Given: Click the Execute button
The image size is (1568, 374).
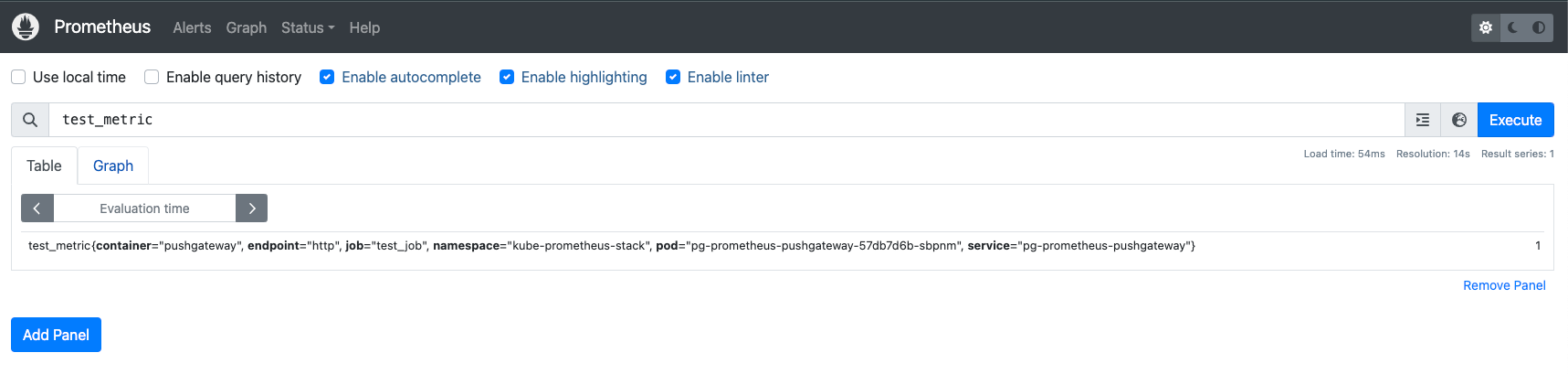Looking at the screenshot, I should [x=1515, y=120].
